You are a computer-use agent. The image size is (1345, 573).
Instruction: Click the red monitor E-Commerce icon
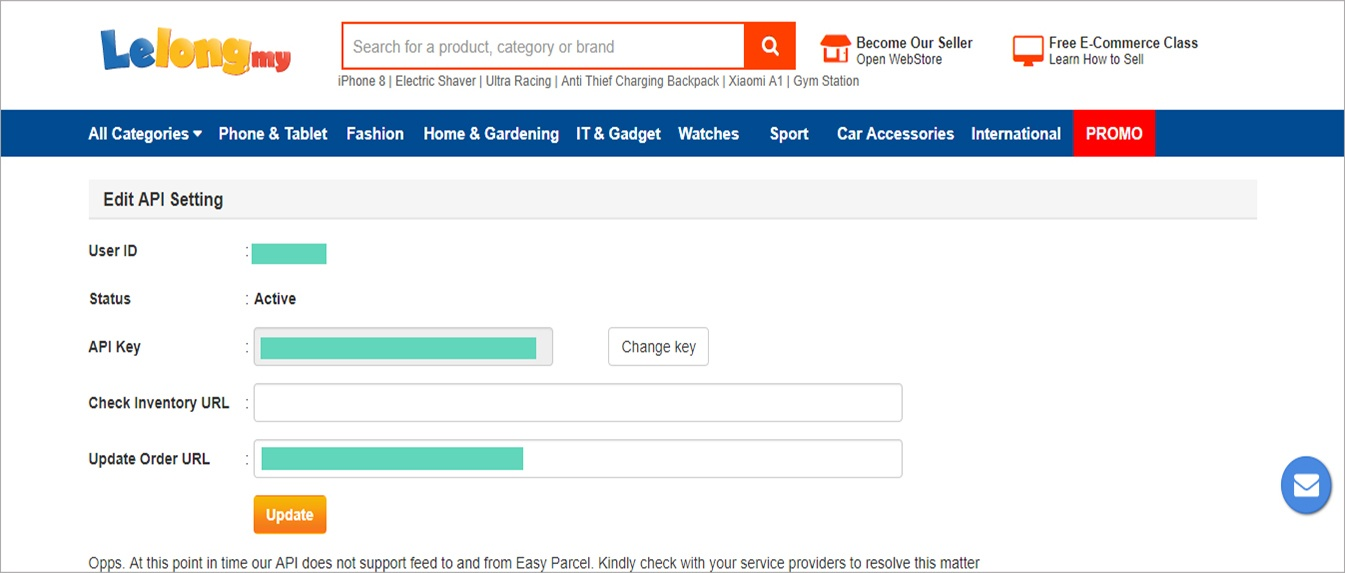pyautogui.click(x=1028, y=50)
